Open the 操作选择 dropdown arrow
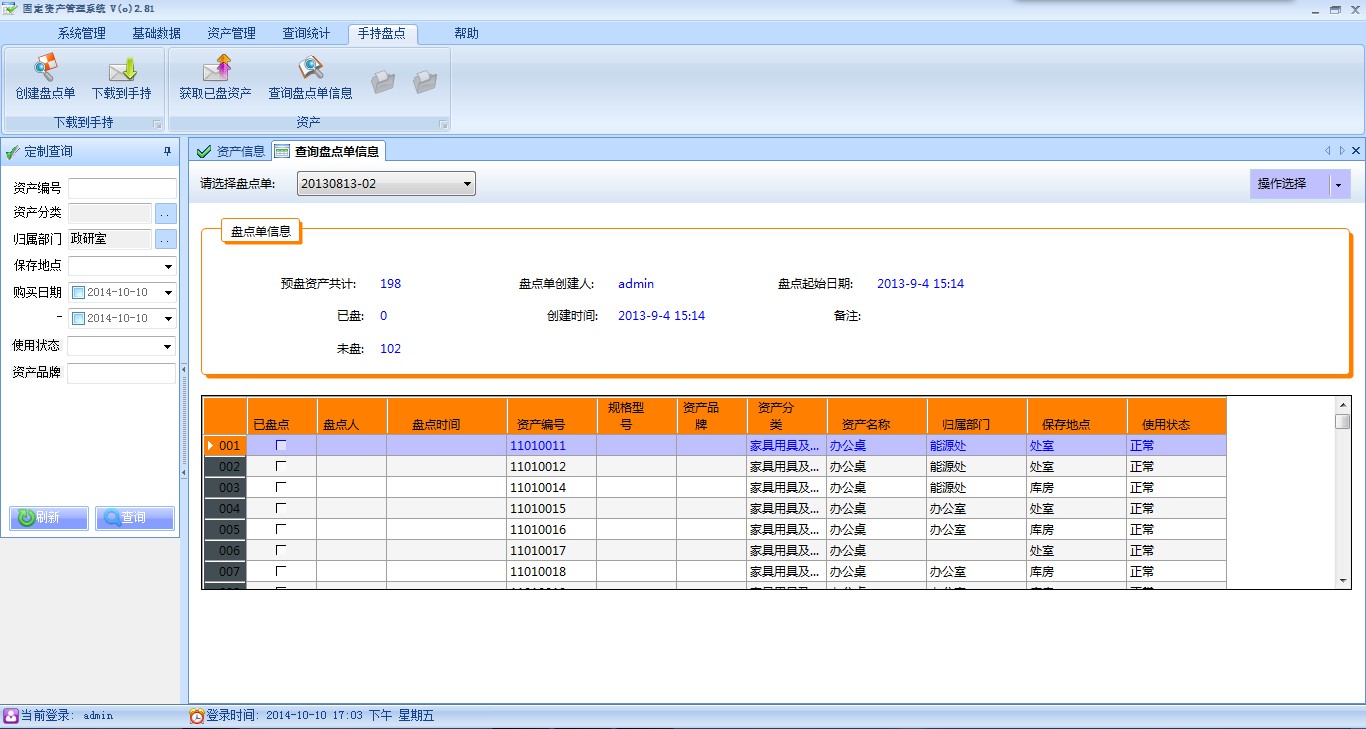The image size is (1366, 729). pos(1338,185)
